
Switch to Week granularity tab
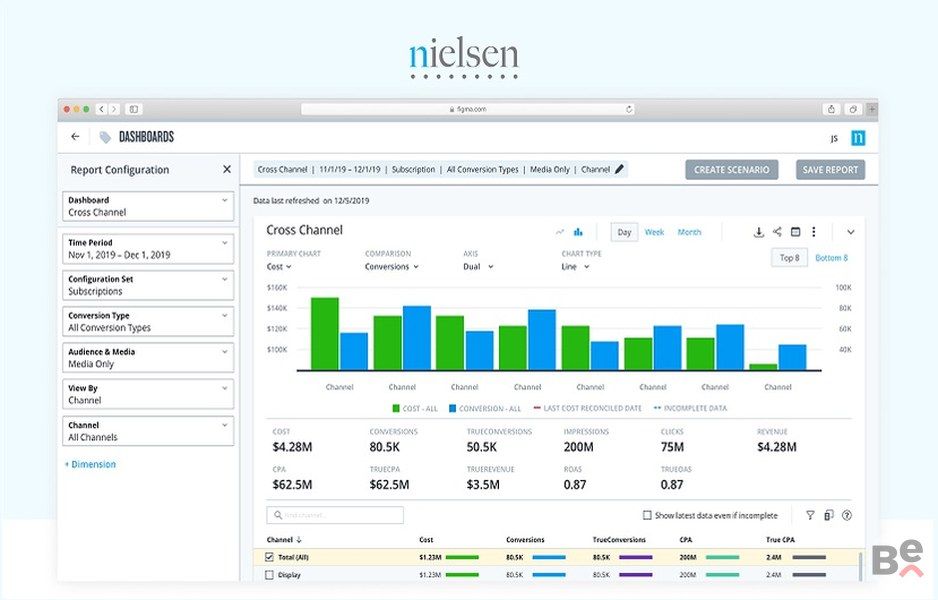654,232
